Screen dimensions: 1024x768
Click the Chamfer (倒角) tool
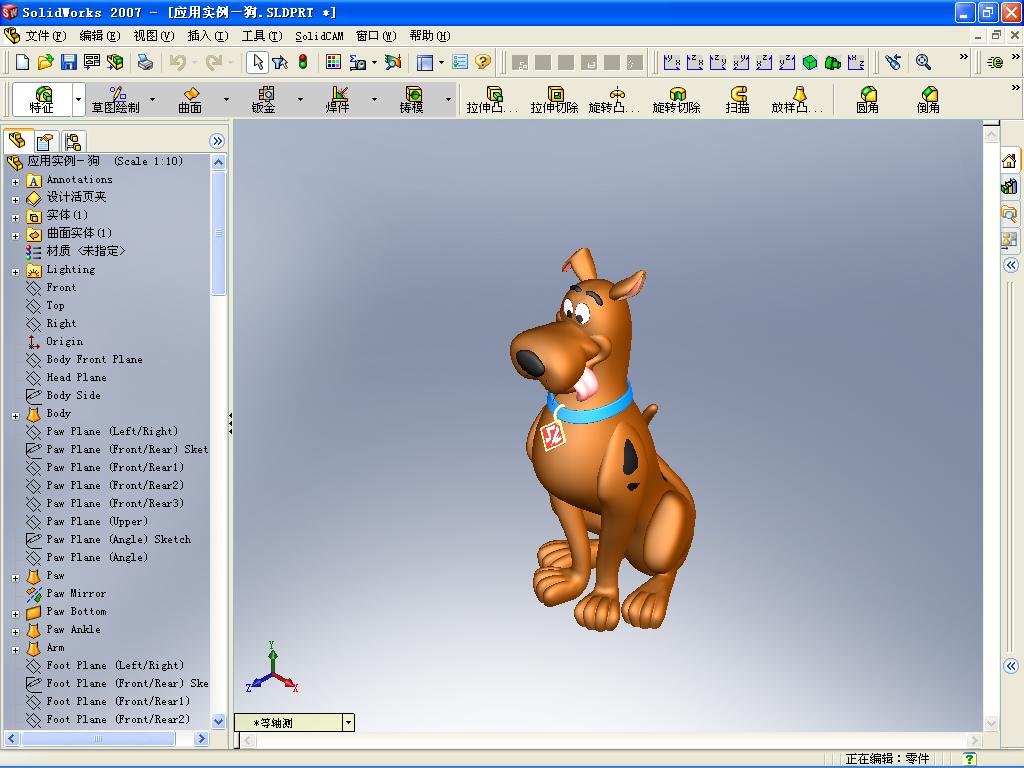click(928, 100)
